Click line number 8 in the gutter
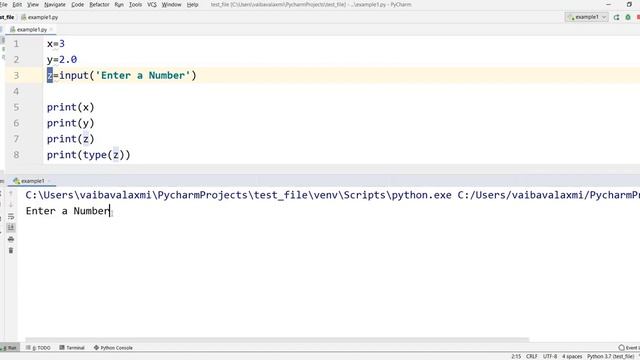The height and width of the screenshot is (360, 640). (x=16, y=155)
